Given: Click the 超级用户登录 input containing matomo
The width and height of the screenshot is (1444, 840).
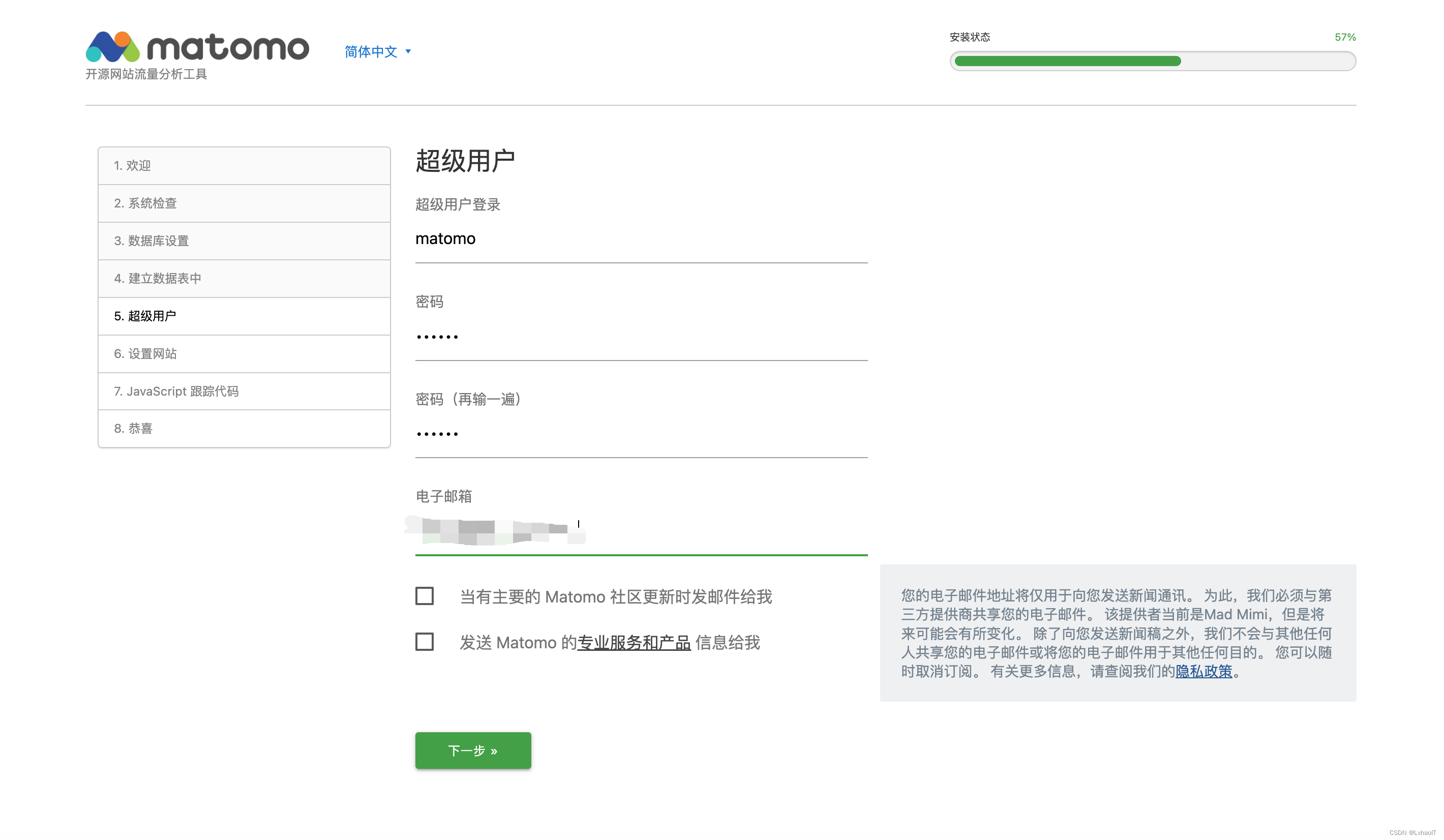Looking at the screenshot, I should pos(641,239).
